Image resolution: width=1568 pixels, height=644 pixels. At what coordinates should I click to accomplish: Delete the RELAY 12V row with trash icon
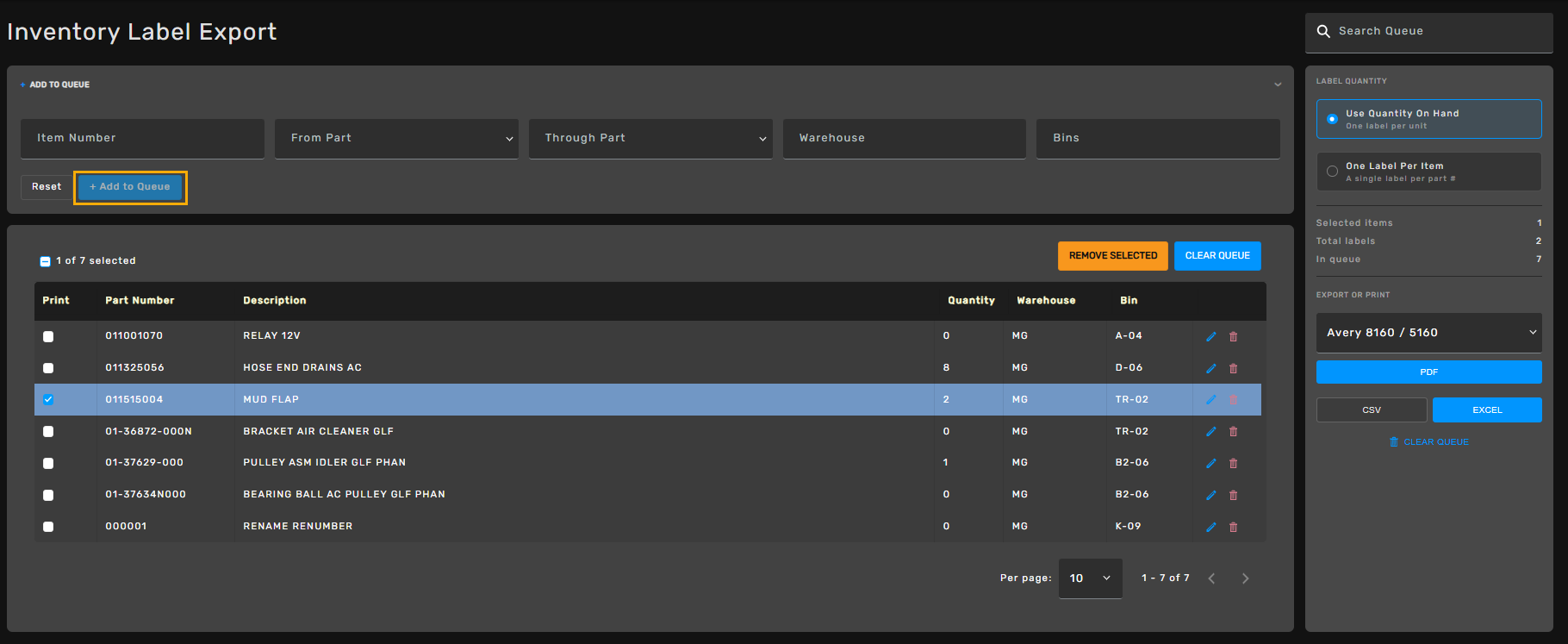tap(1233, 336)
